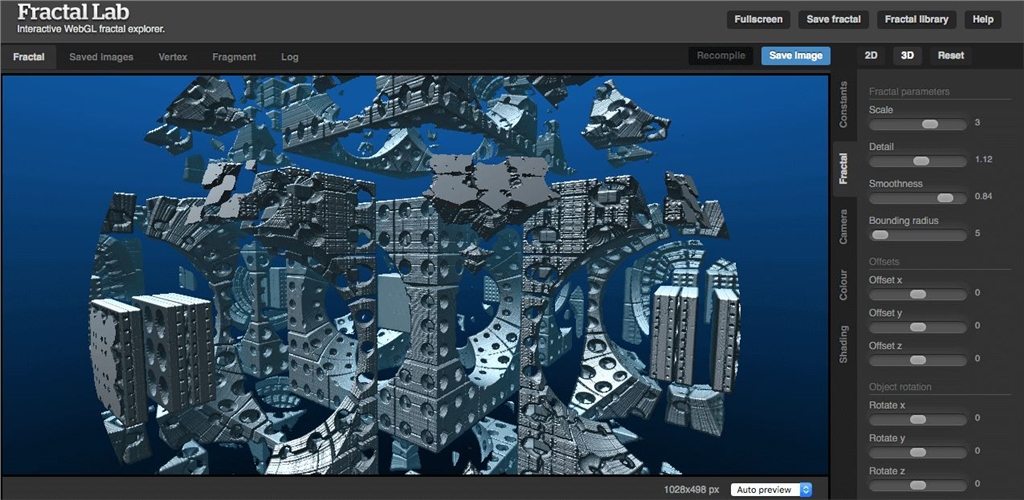
Task: Click the Fullscreen button
Action: pyautogui.click(x=759, y=19)
